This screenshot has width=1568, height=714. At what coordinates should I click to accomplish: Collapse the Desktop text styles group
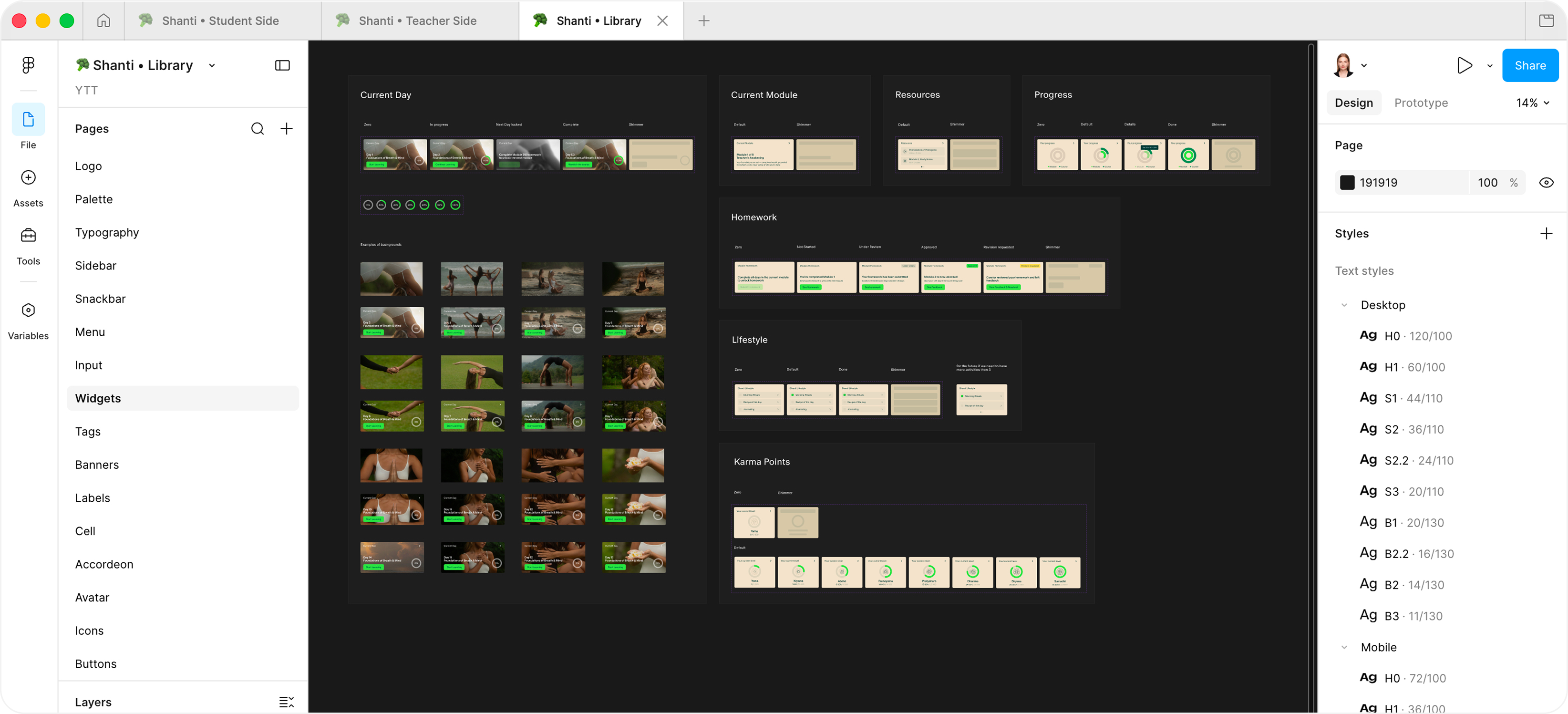click(1344, 305)
